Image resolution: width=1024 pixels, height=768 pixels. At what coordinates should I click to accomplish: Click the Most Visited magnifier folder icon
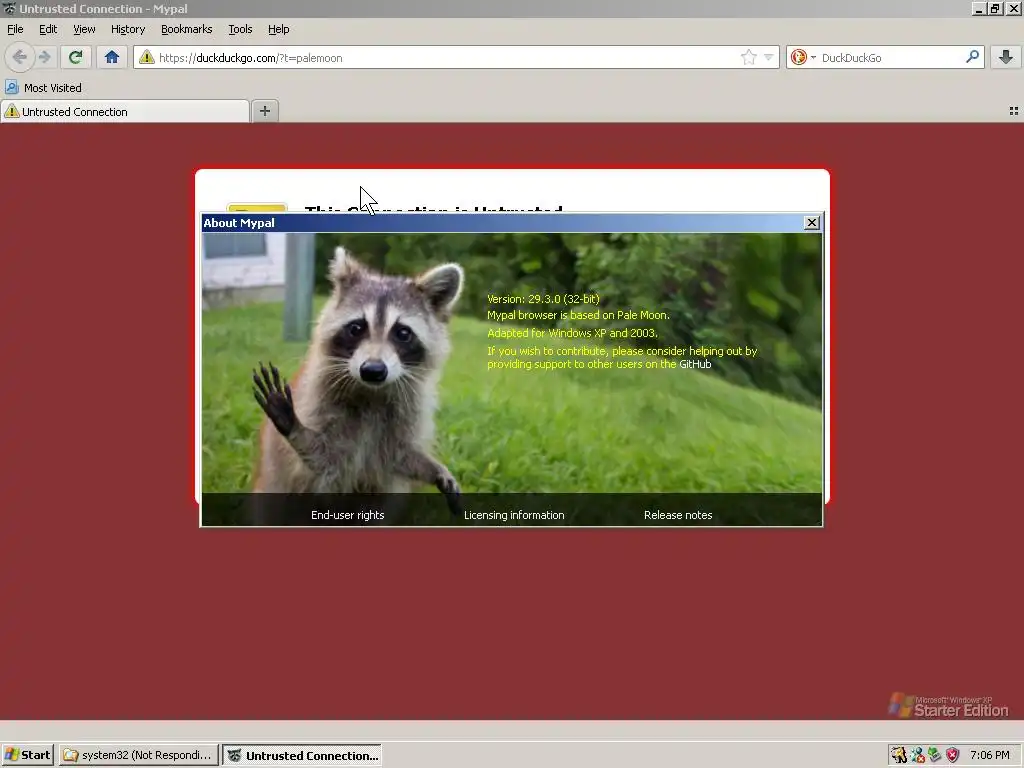click(12, 88)
